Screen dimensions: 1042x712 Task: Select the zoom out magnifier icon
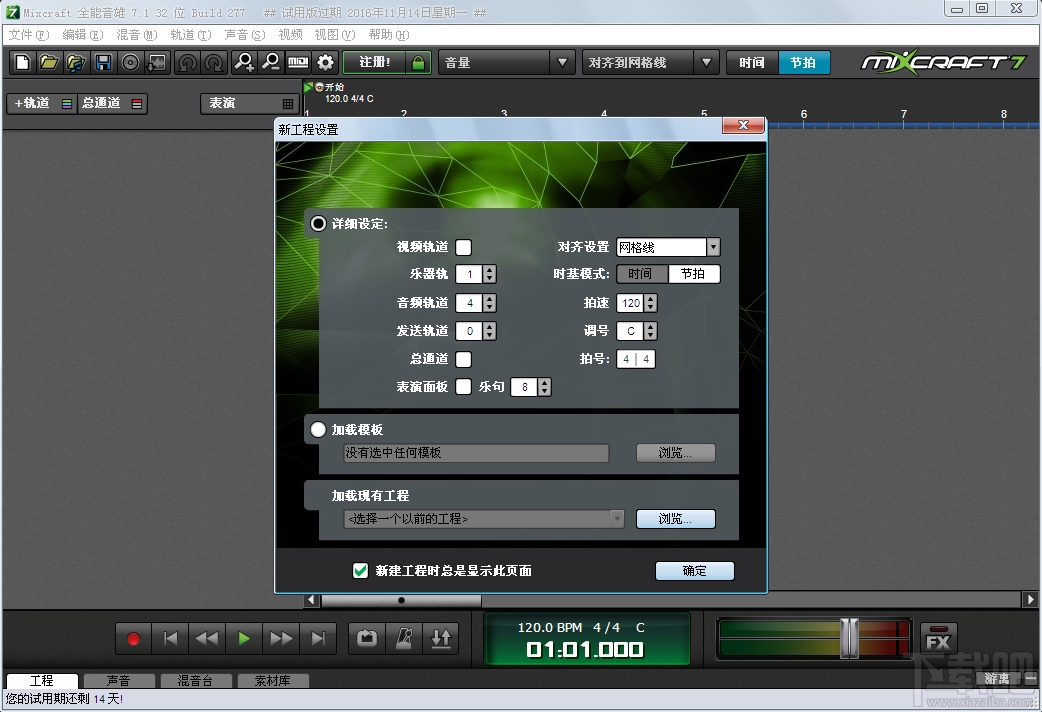[271, 62]
